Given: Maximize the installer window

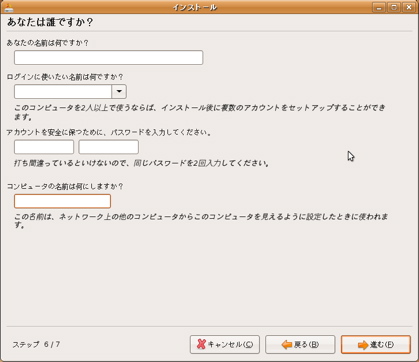Looking at the screenshot, I should tap(394, 7).
